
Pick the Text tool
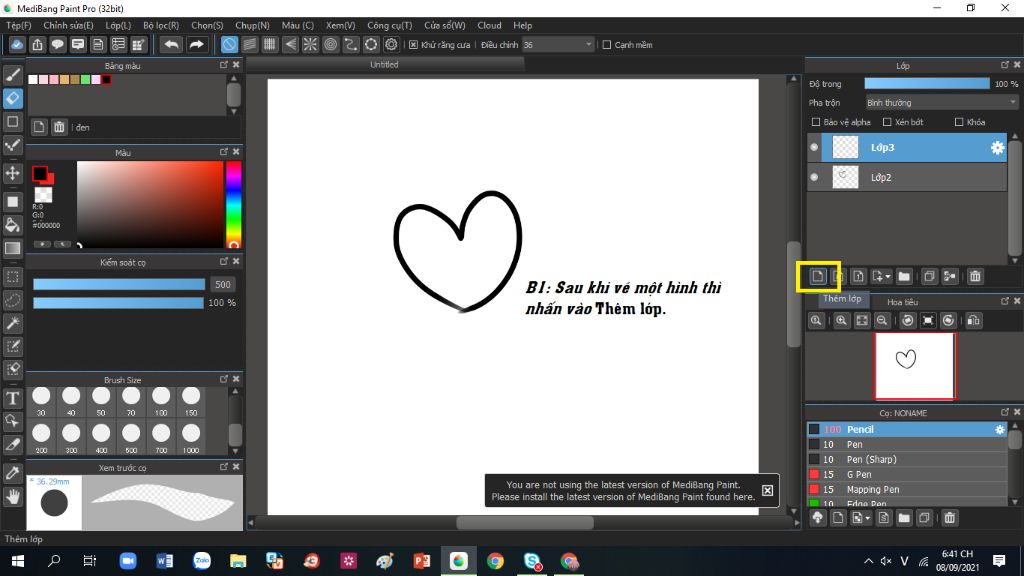[x=13, y=399]
